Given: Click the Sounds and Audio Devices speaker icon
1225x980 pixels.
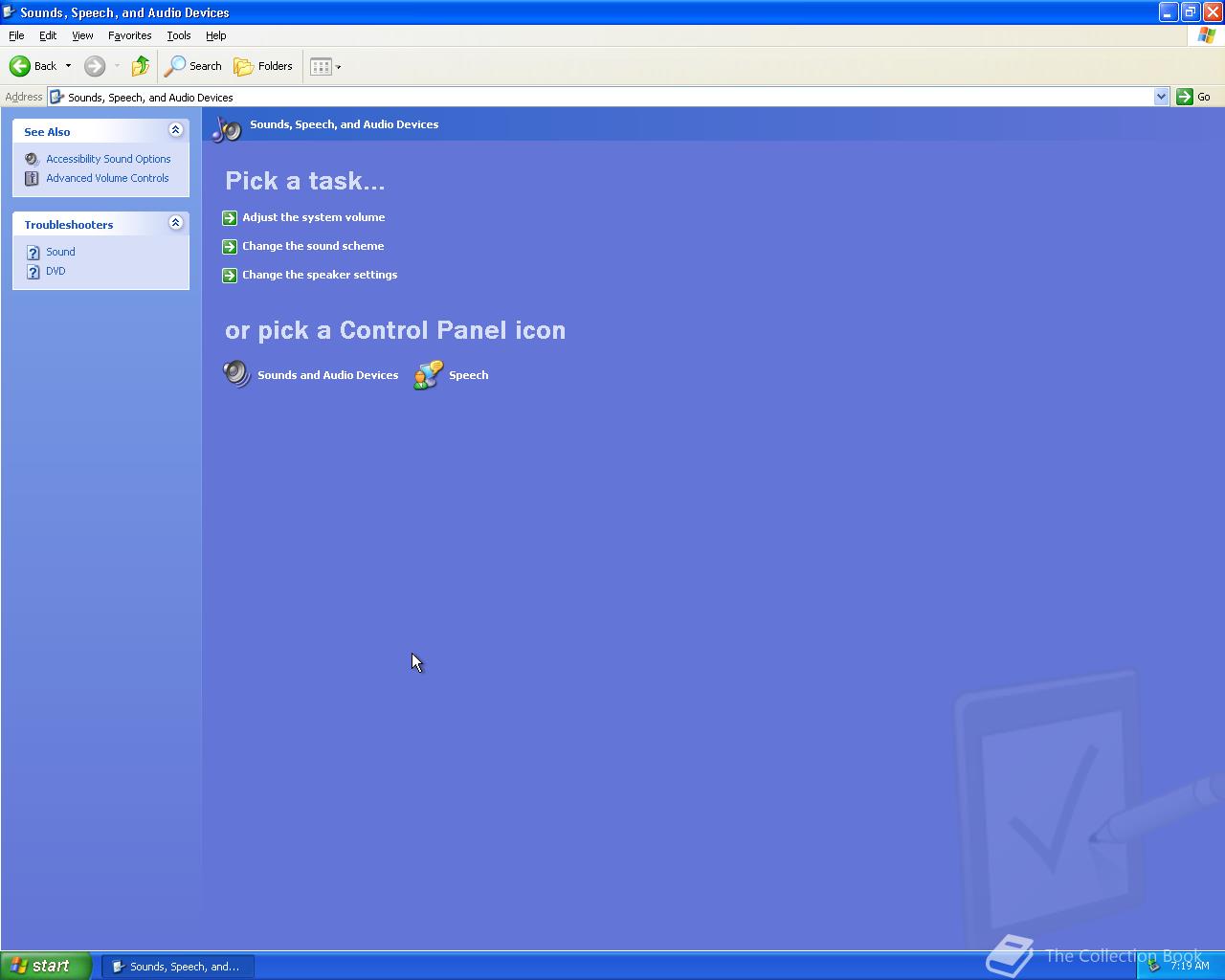Looking at the screenshot, I should point(237,374).
